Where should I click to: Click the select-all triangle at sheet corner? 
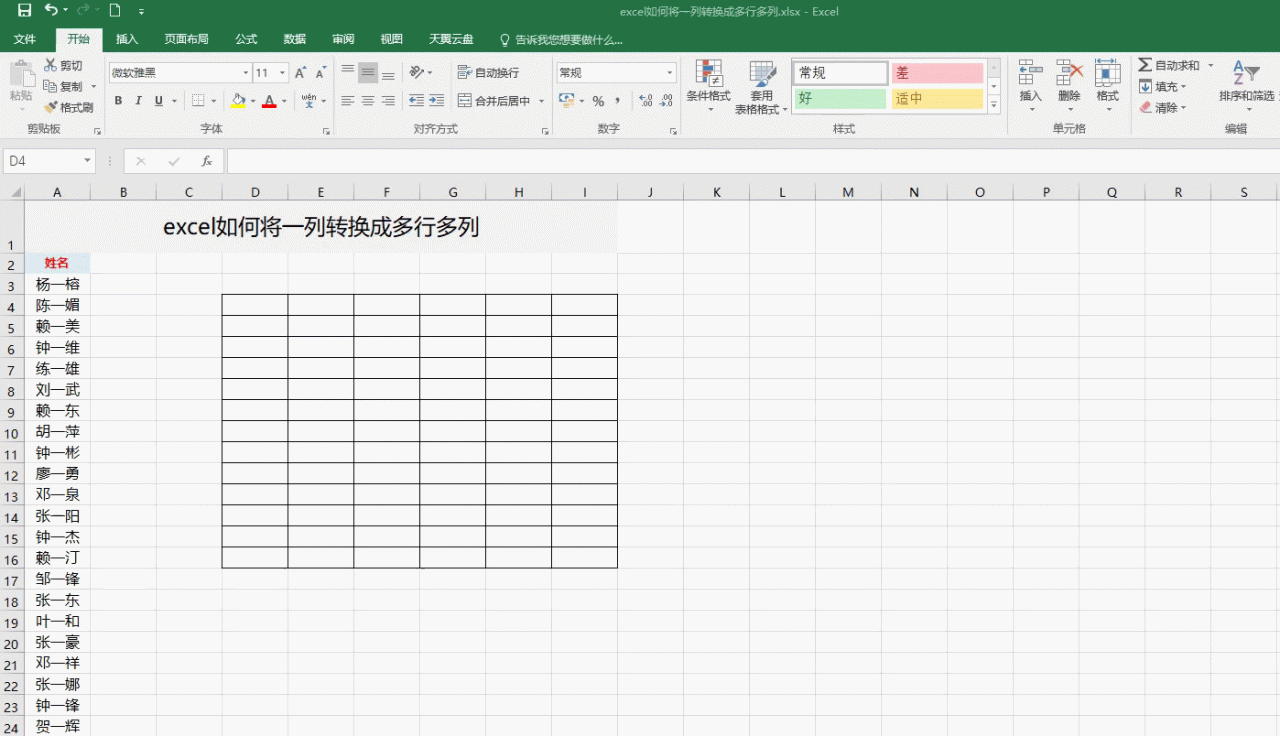(16, 192)
